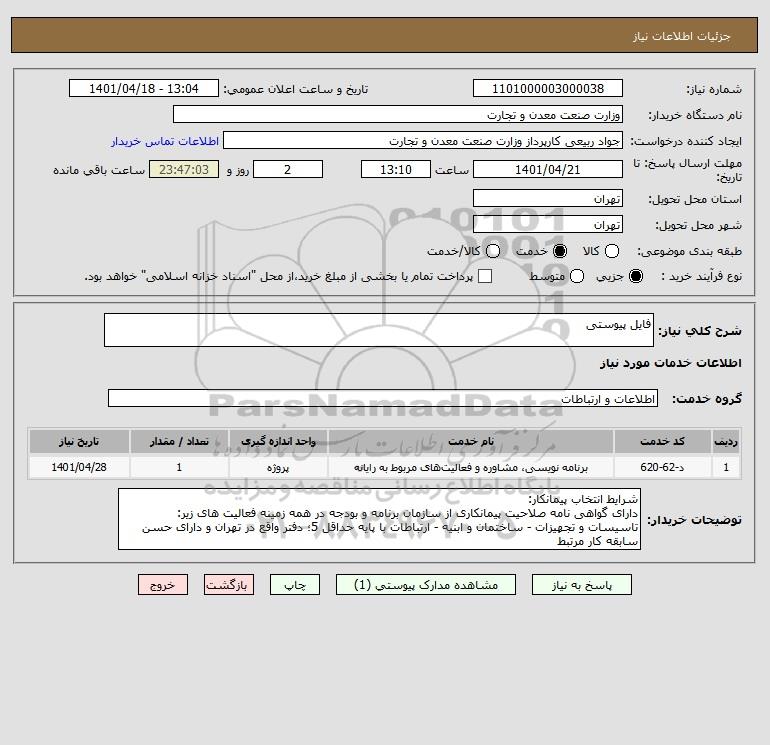
Task: Select the کالا radio button
Action: pos(611,251)
